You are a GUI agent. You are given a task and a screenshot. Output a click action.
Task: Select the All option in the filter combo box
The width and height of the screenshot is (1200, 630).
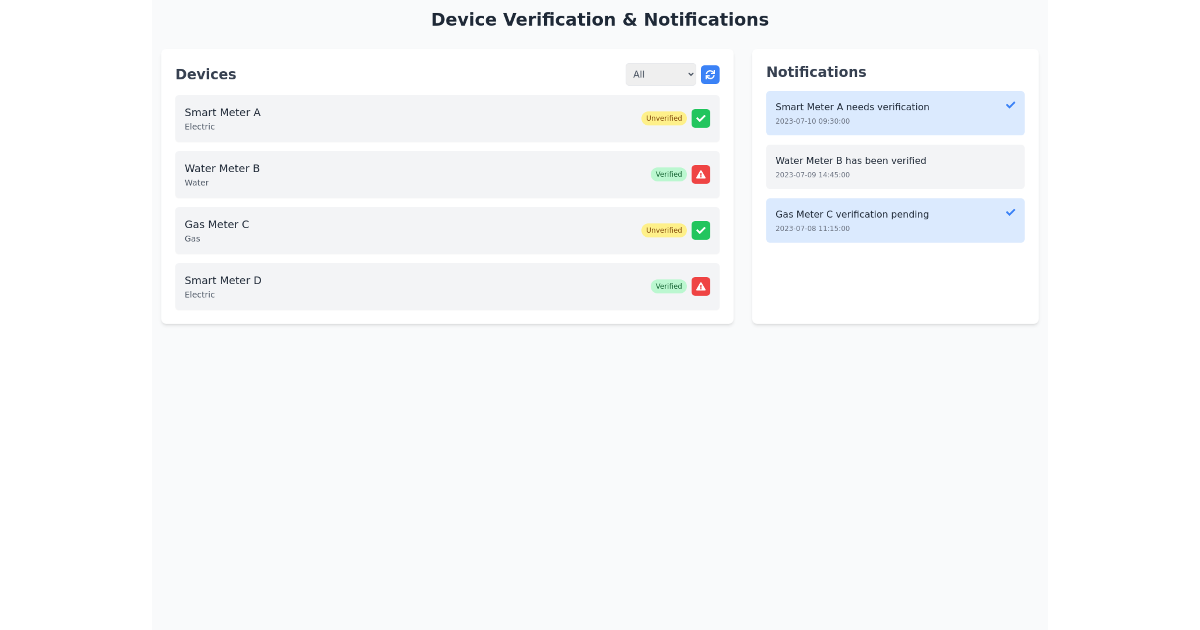coord(660,74)
